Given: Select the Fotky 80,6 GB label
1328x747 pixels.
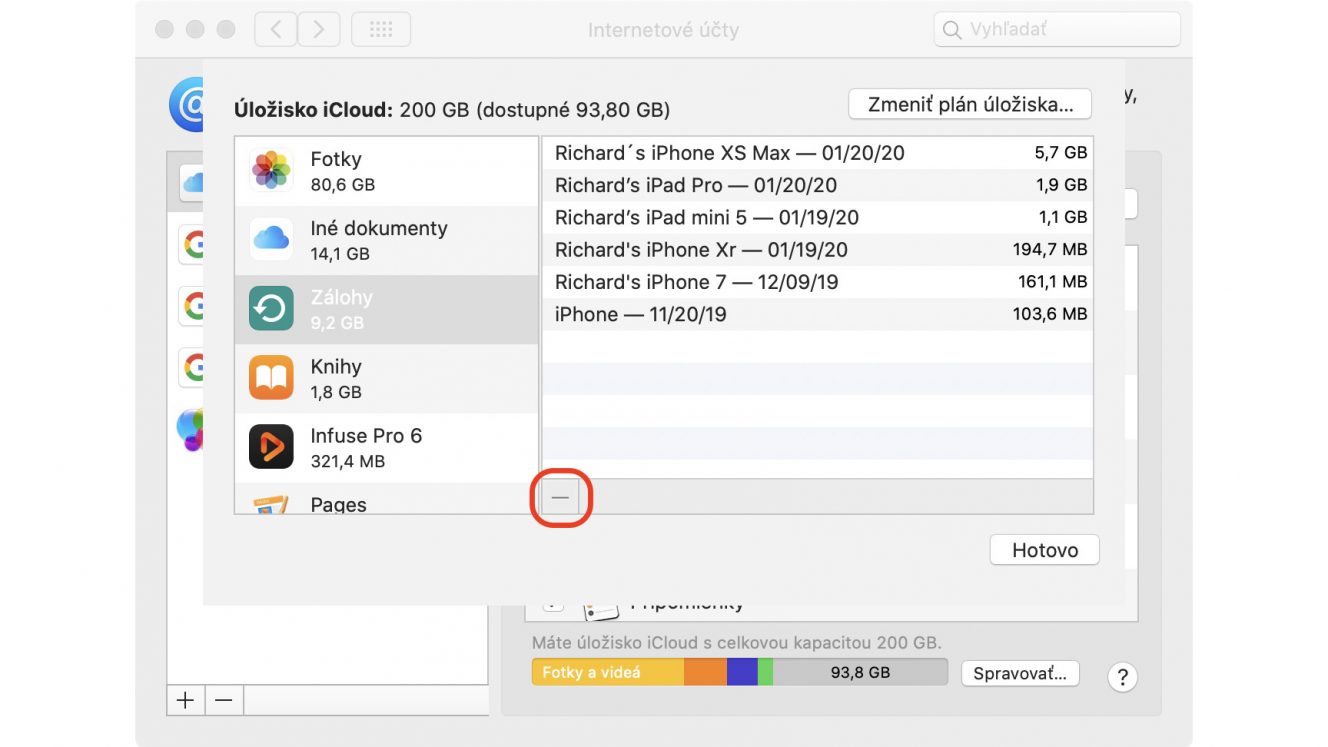Looking at the screenshot, I should 343,171.
